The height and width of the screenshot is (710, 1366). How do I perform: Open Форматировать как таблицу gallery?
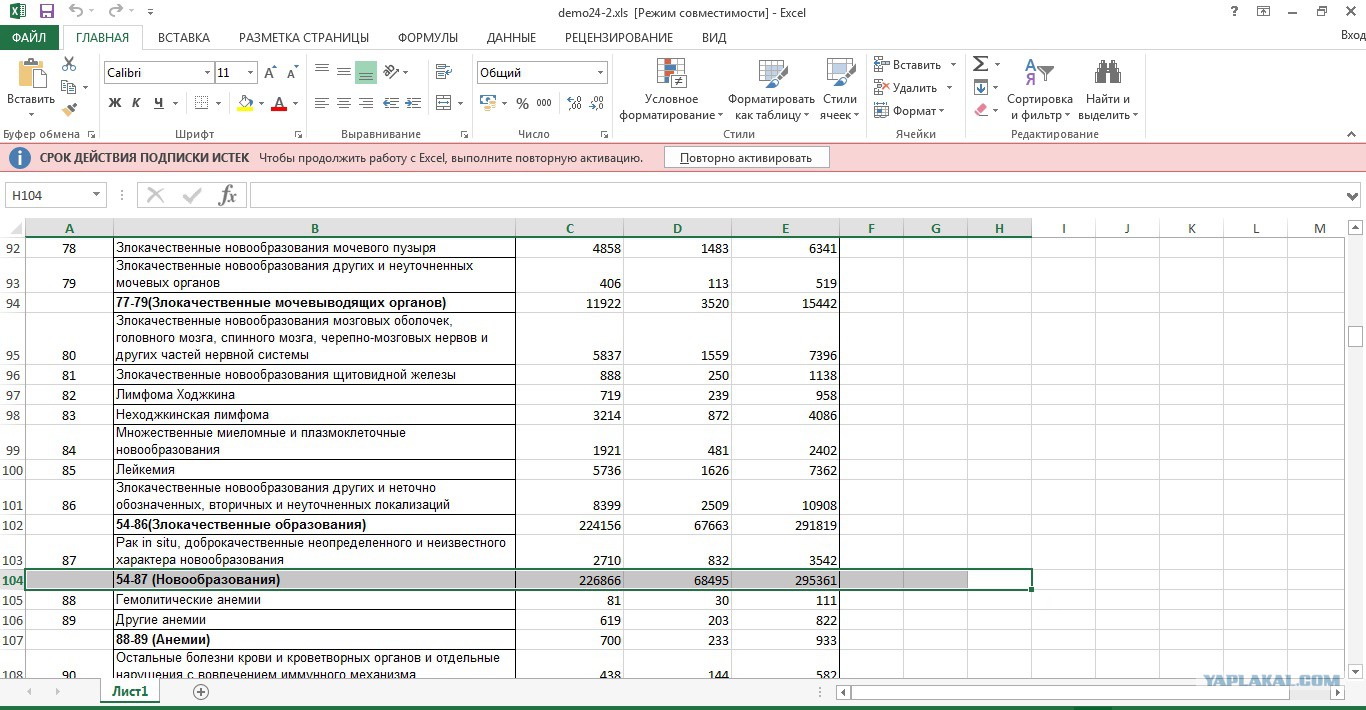pos(771,89)
